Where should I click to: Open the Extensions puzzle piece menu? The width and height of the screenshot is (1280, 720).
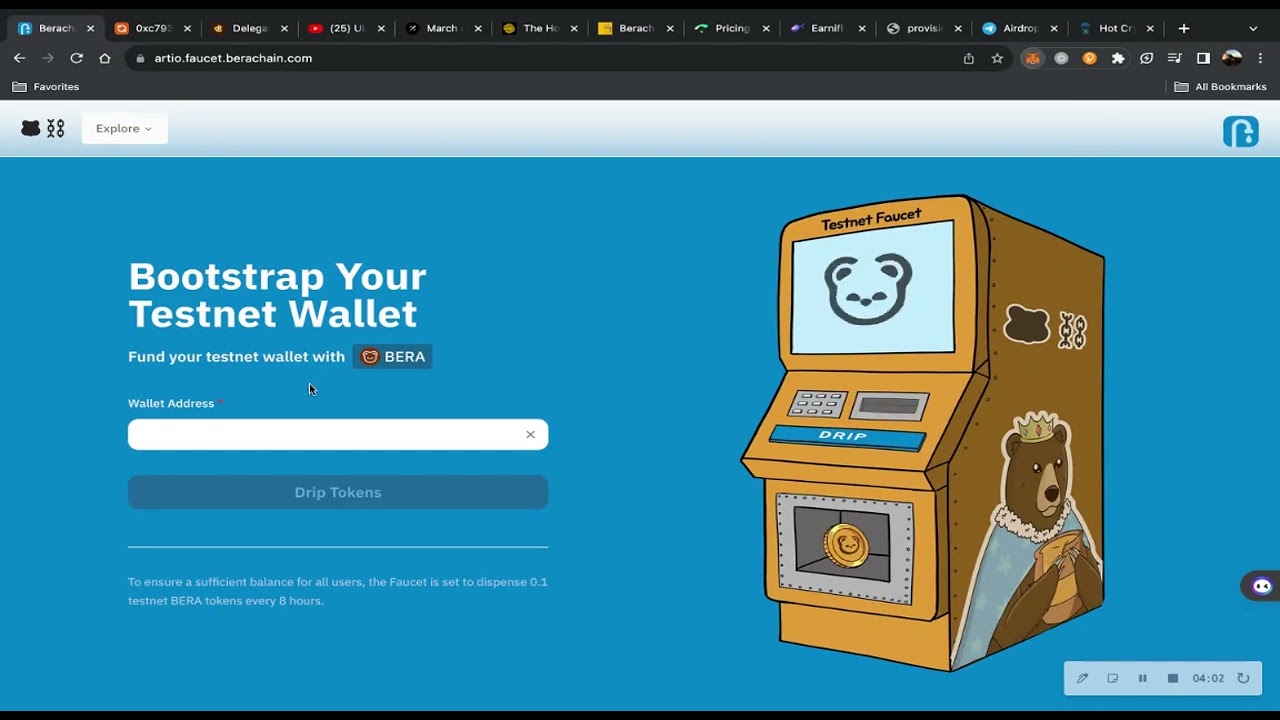click(1118, 58)
